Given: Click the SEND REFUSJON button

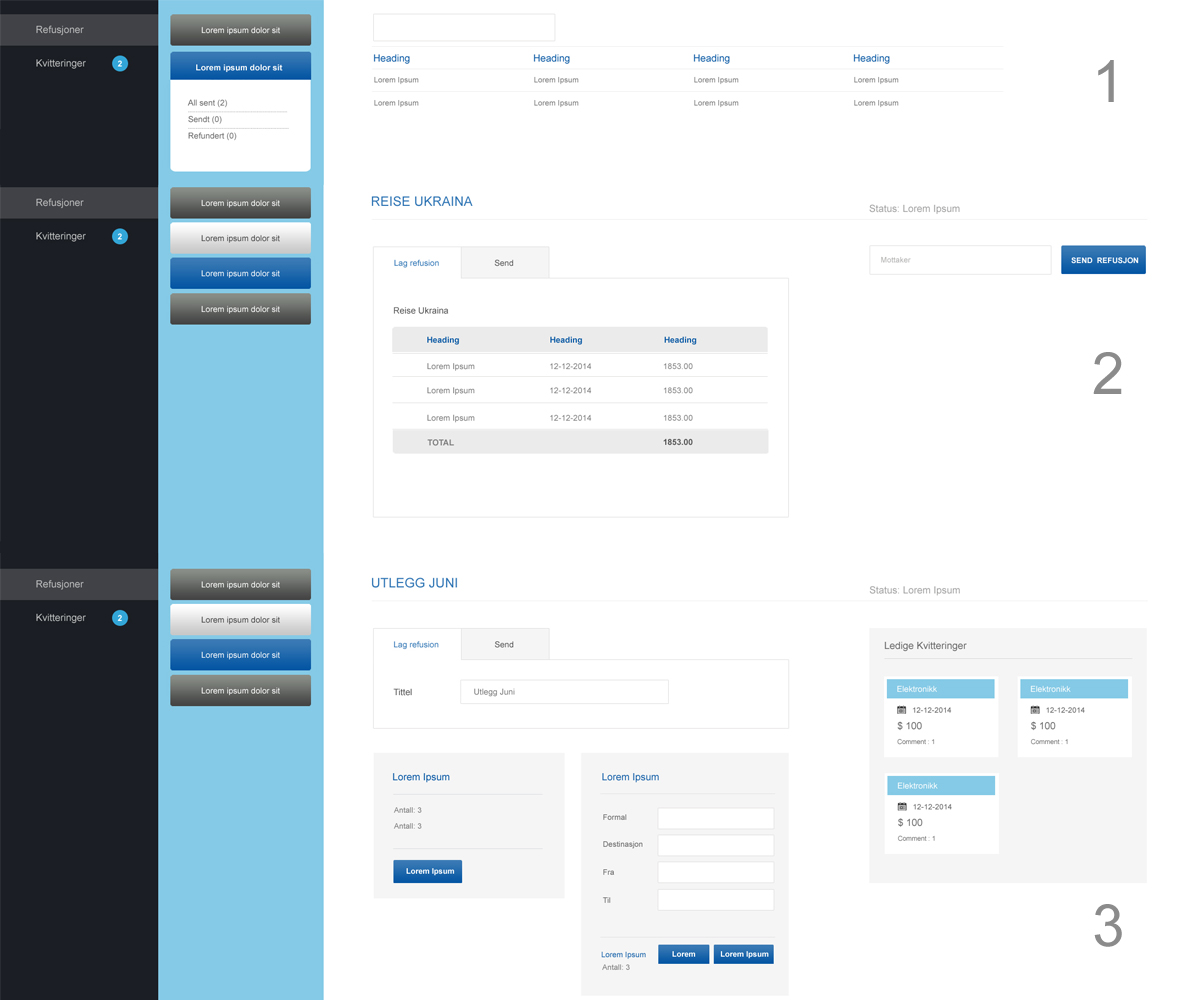Looking at the screenshot, I should [x=1103, y=260].
